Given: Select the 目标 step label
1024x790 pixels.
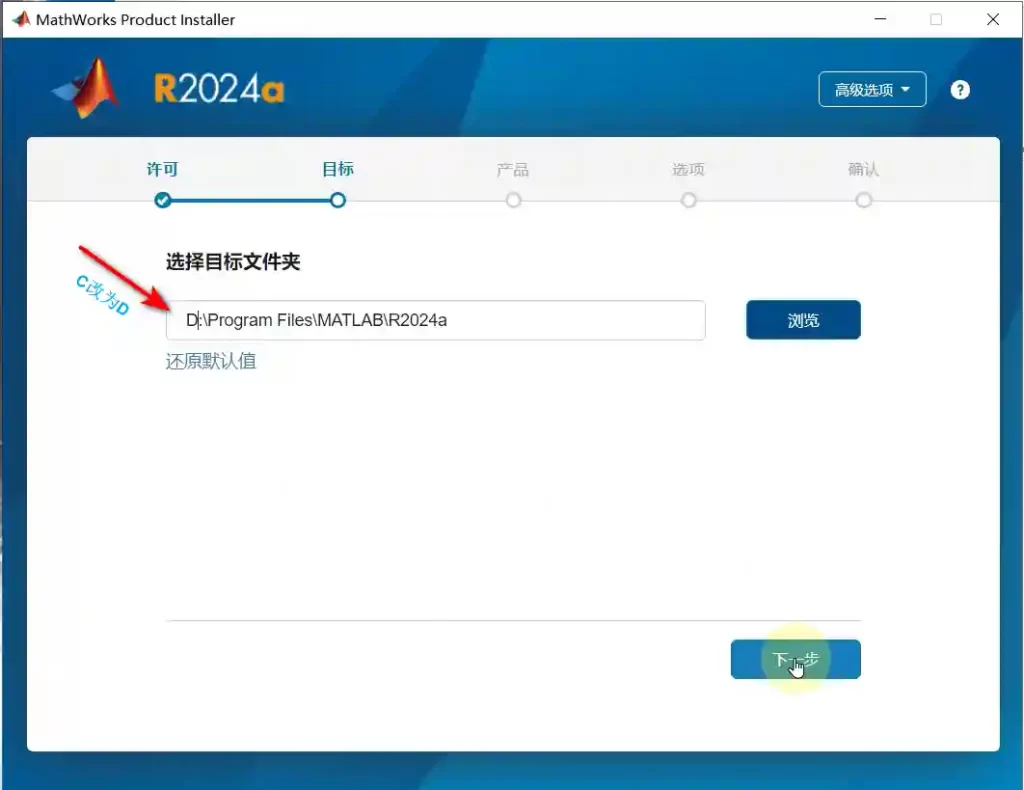Looking at the screenshot, I should pyautogui.click(x=338, y=170).
